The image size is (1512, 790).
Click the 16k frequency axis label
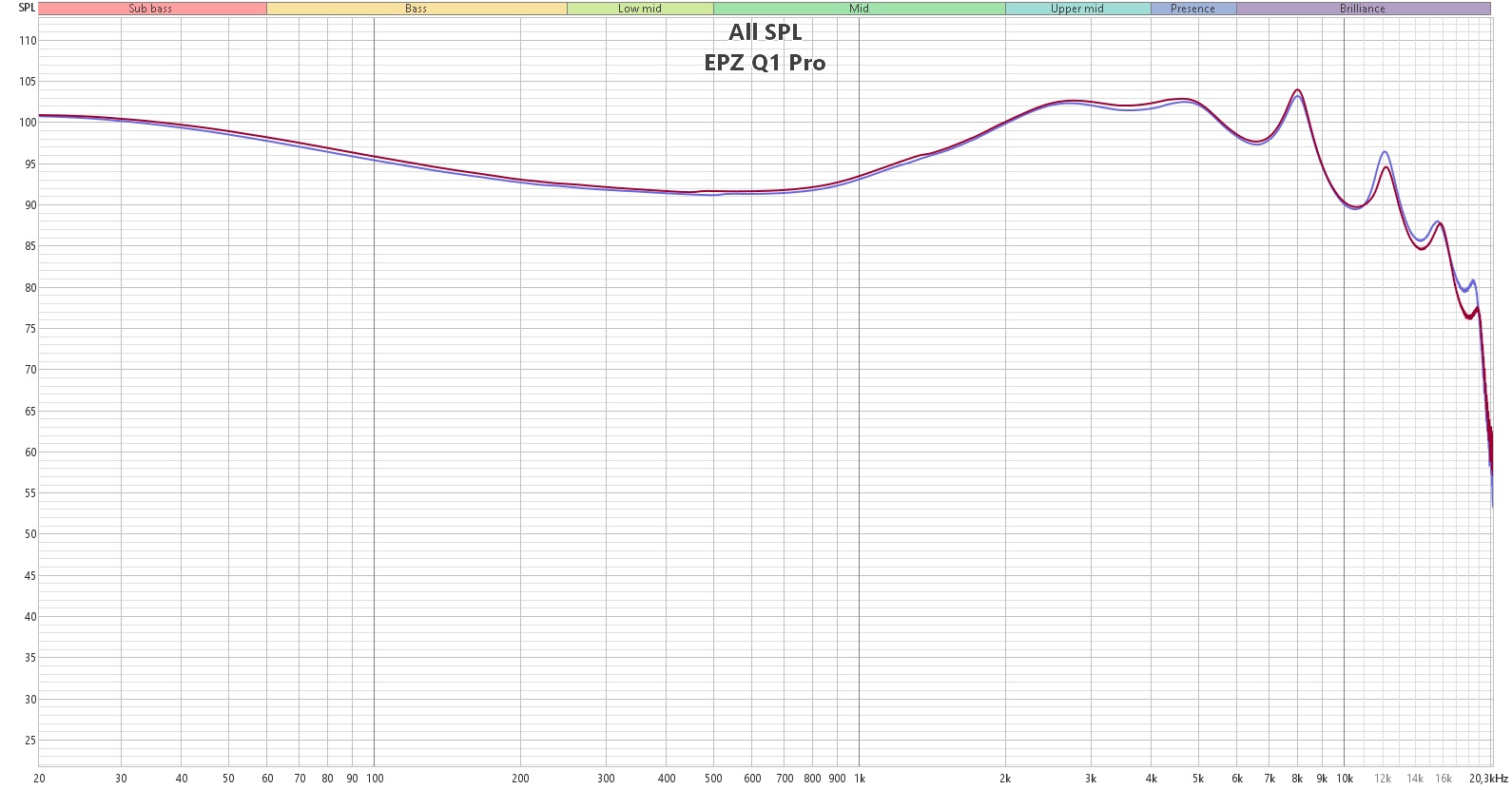point(1444,779)
